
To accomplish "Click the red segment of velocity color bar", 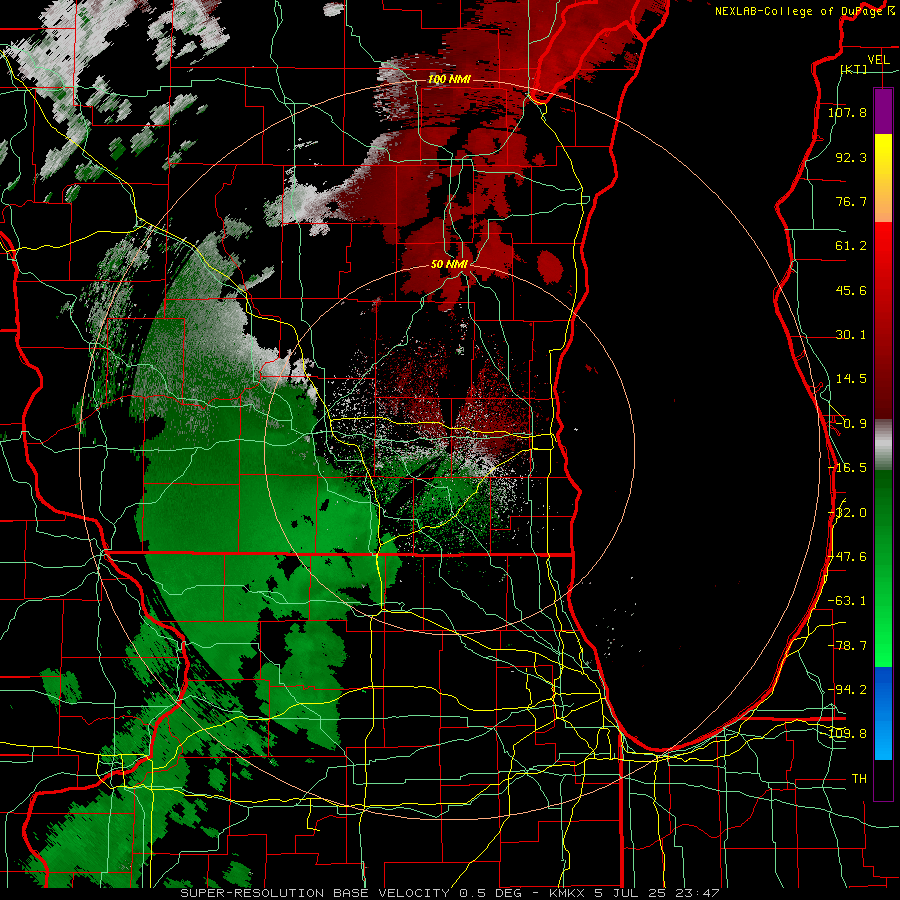I will tap(883, 320).
